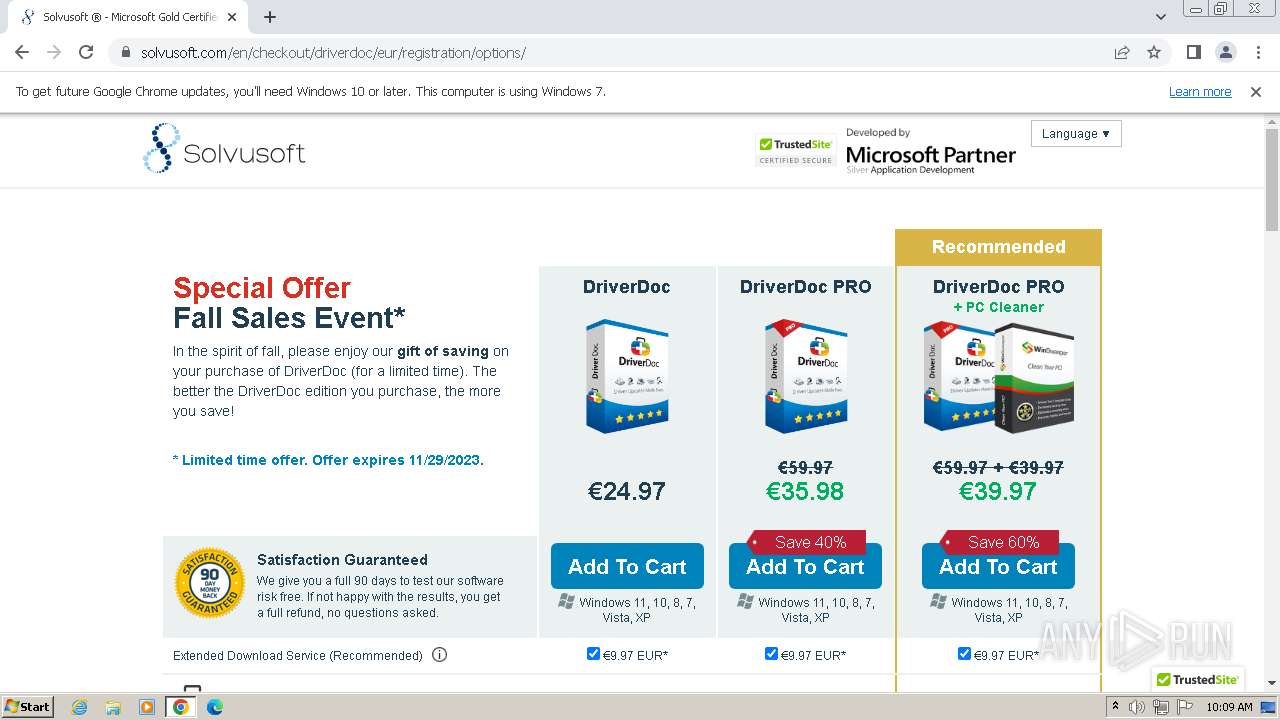Screen dimensions: 1280x720
Task: Expand the Language dropdown
Action: [1075, 134]
